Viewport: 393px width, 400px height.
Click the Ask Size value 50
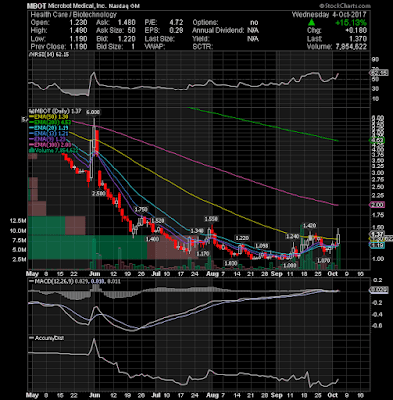[x=131, y=31]
